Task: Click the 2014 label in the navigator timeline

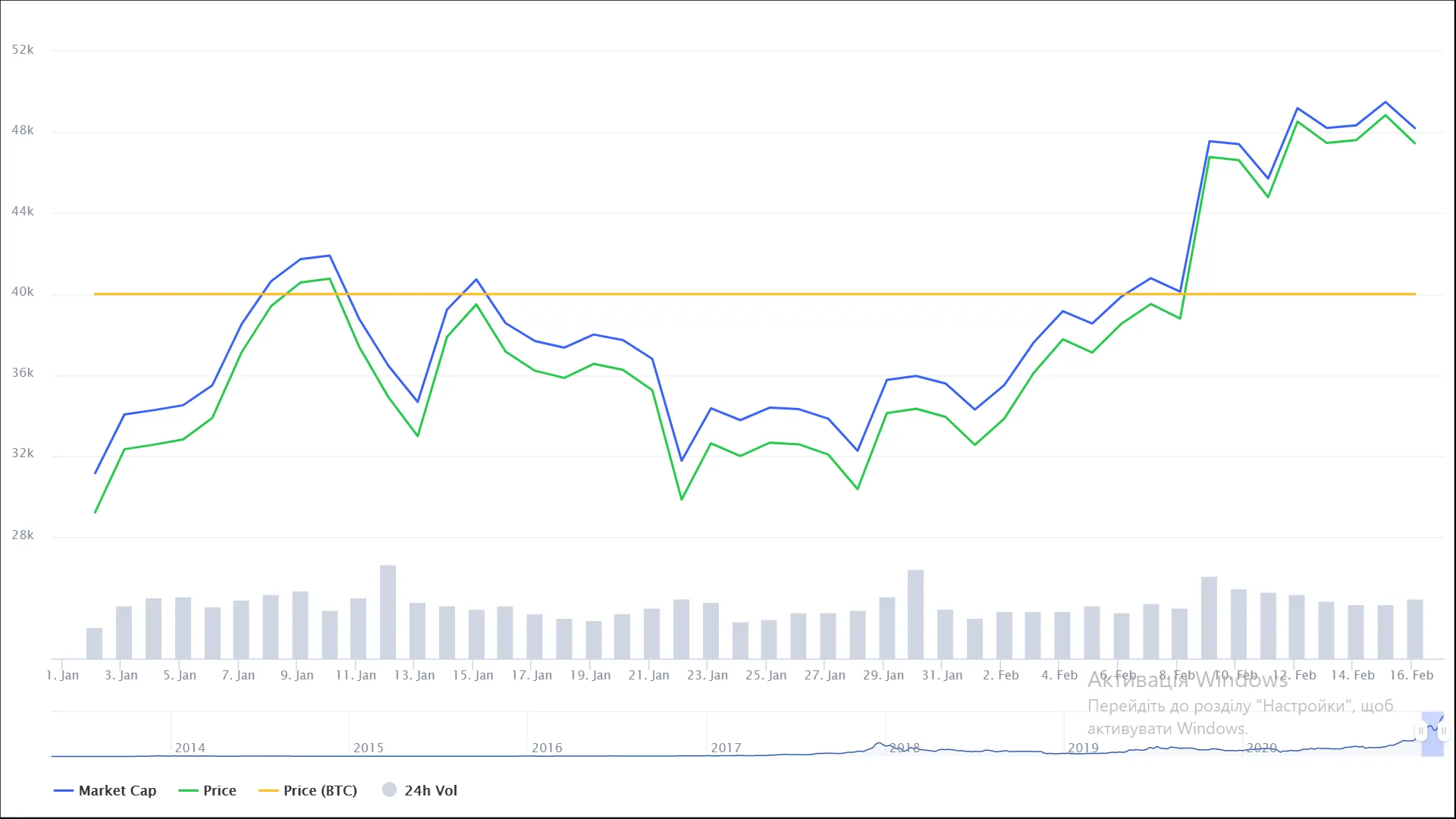Action: pos(190,748)
